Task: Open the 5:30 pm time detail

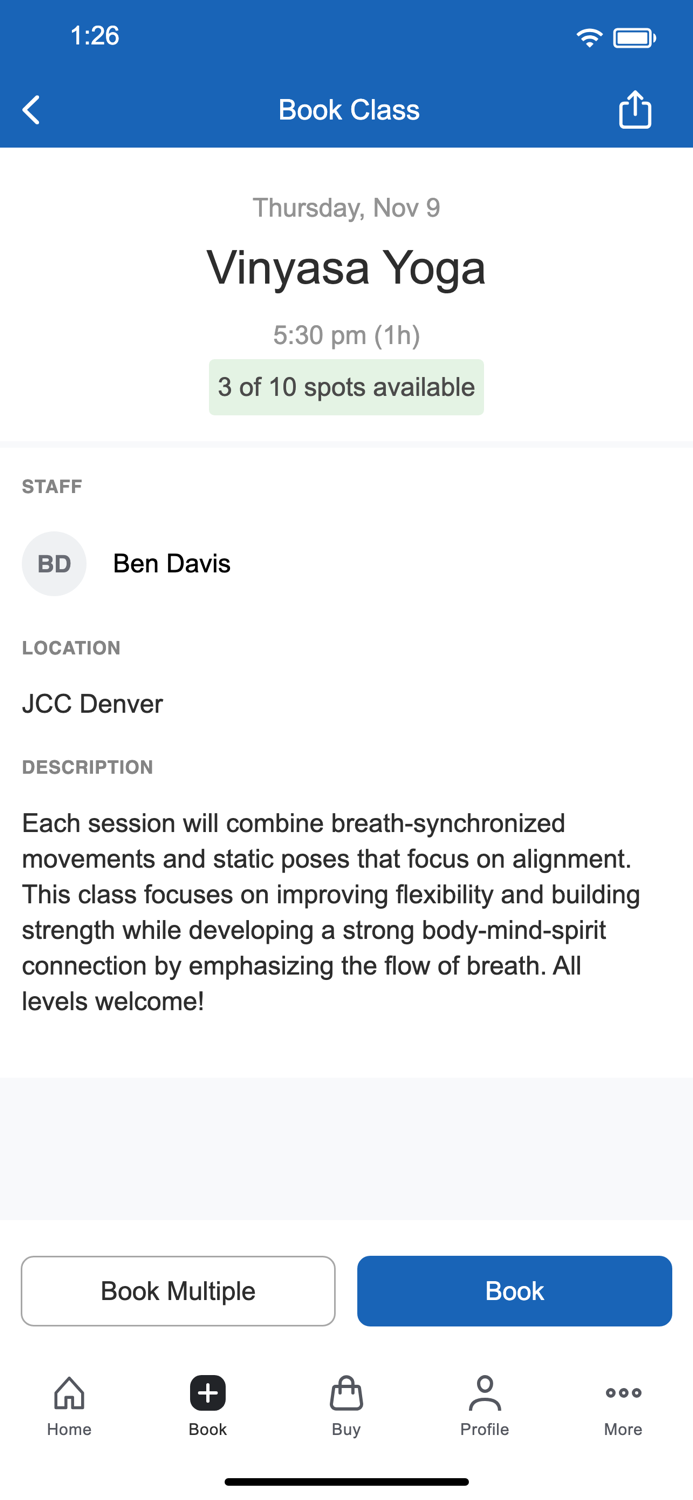Action: [346, 335]
